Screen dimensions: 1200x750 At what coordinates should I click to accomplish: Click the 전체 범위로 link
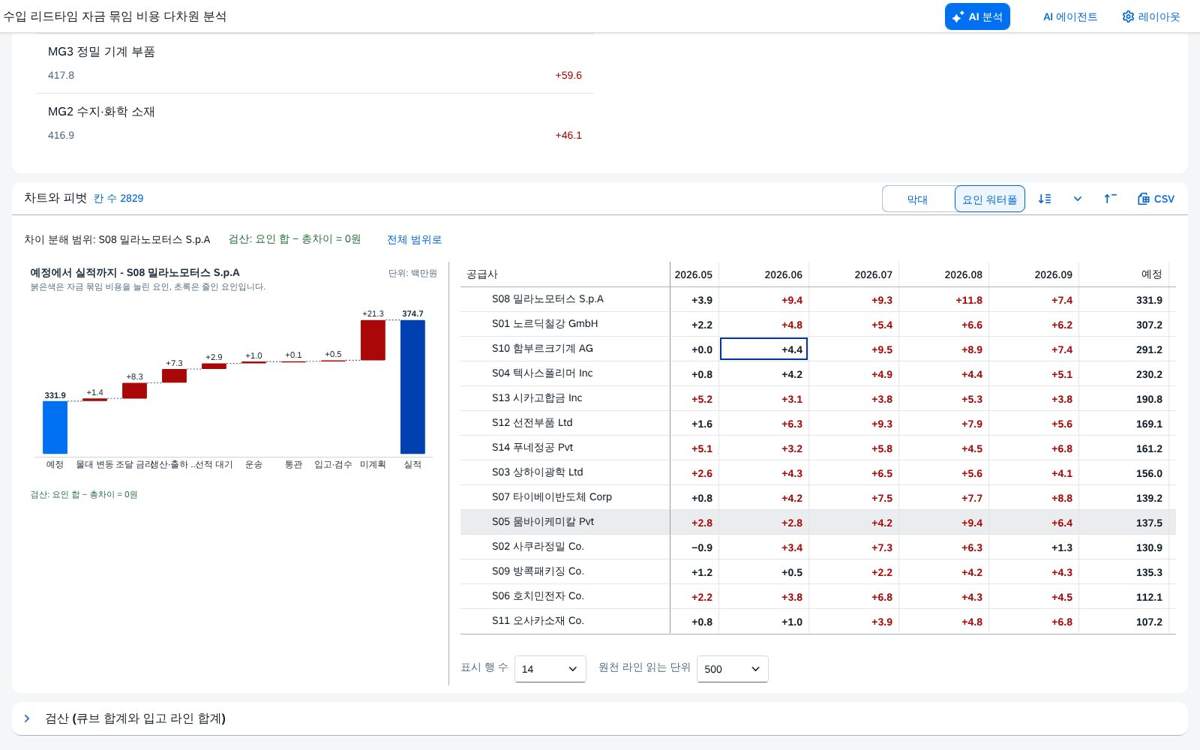click(414, 240)
